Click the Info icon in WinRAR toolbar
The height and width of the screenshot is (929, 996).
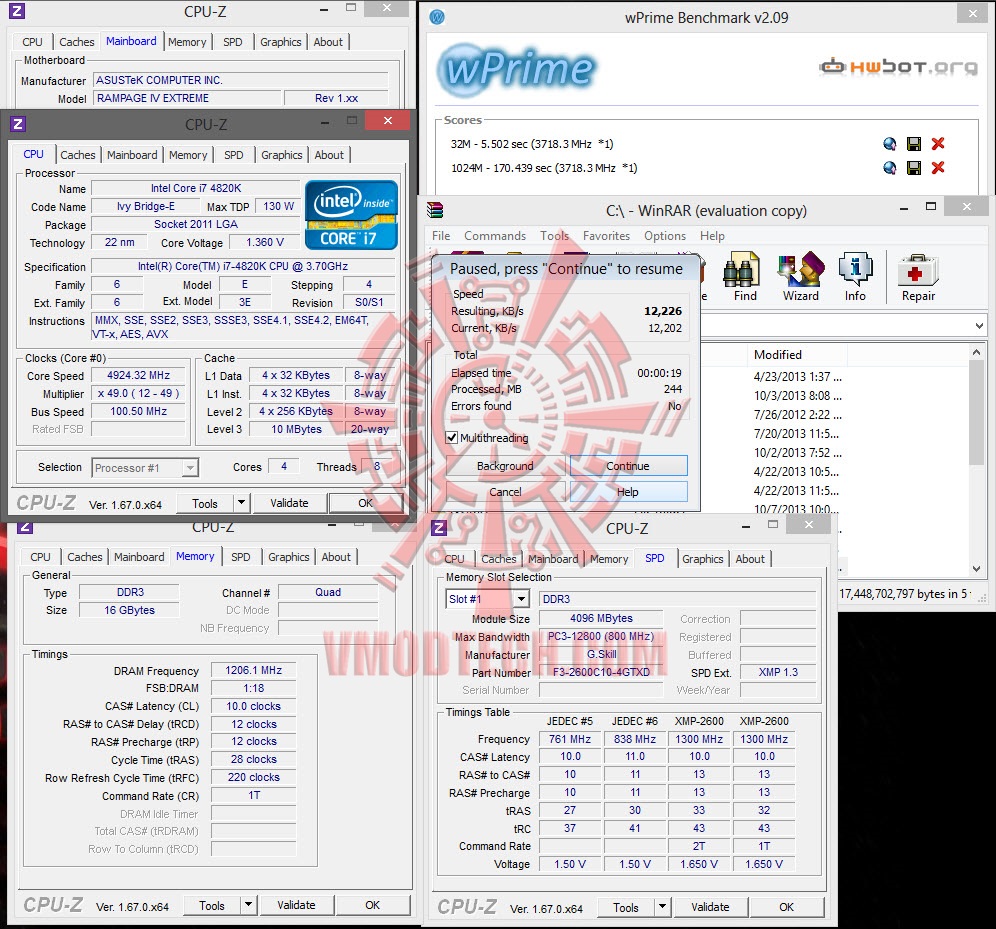[x=855, y=276]
